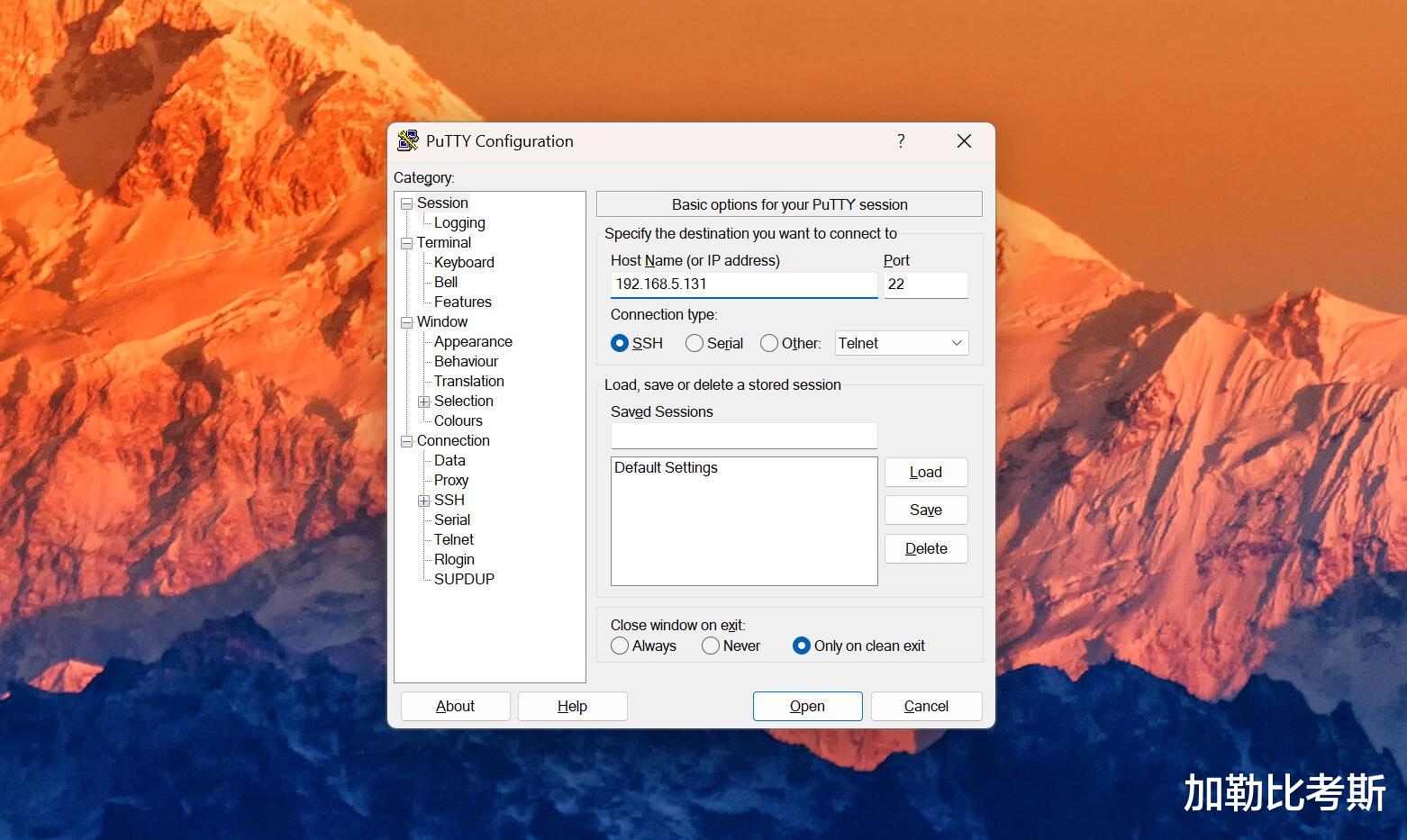Collapse the Connection tree node
1407x840 pixels.
[x=407, y=441]
